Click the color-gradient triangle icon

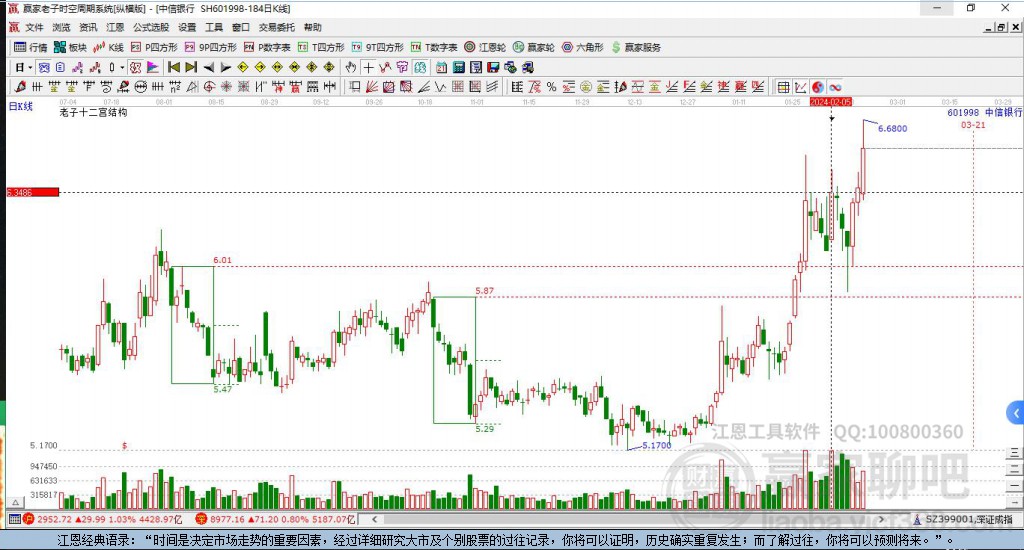click(152, 67)
